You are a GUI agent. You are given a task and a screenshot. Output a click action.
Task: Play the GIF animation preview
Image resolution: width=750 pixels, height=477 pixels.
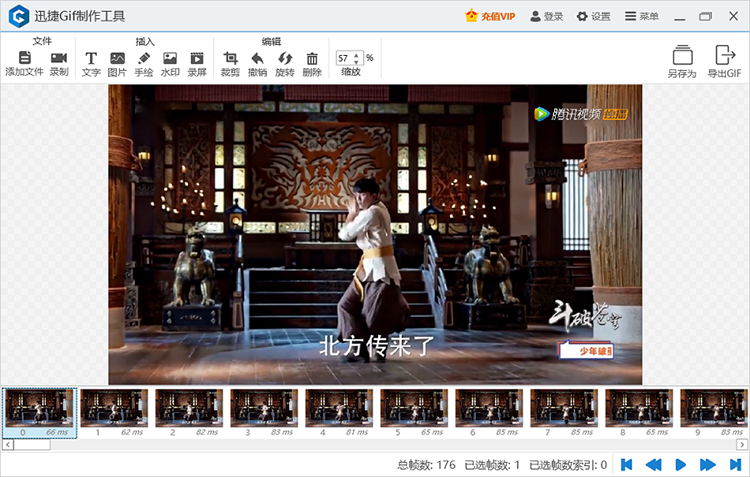(x=680, y=464)
